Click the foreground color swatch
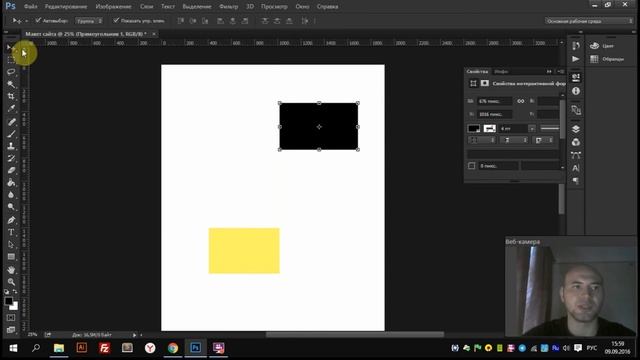The image size is (640, 360). [x=9, y=301]
